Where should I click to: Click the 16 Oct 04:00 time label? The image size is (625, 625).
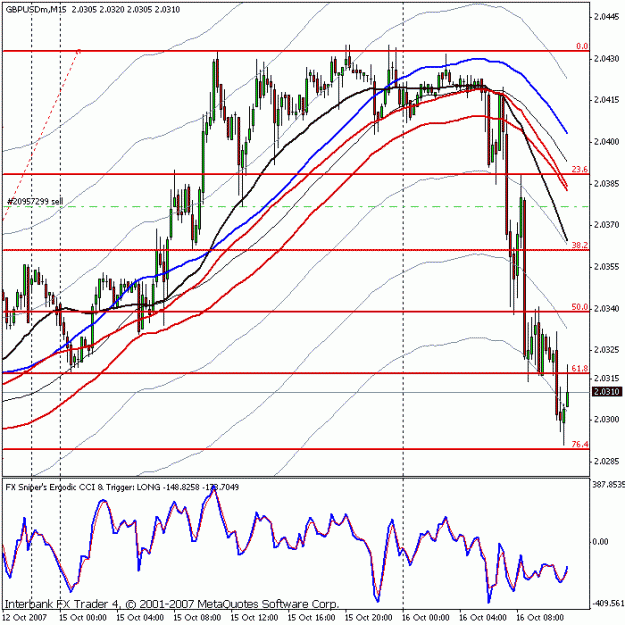[483, 618]
